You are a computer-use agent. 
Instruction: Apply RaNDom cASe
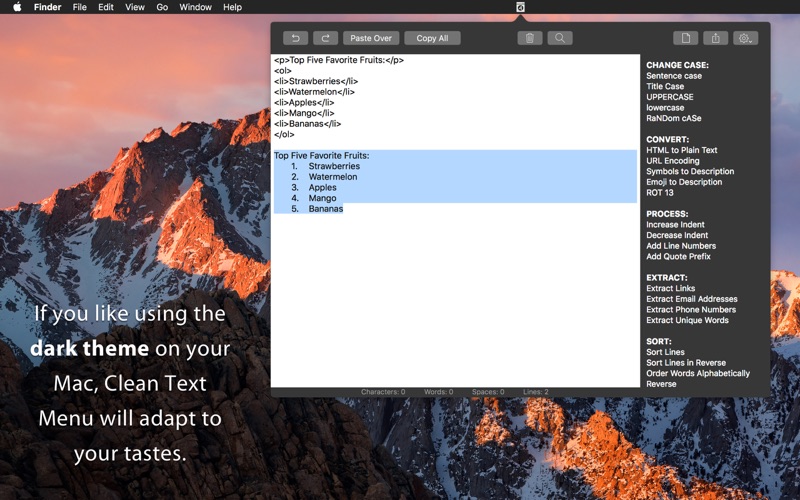click(x=674, y=118)
